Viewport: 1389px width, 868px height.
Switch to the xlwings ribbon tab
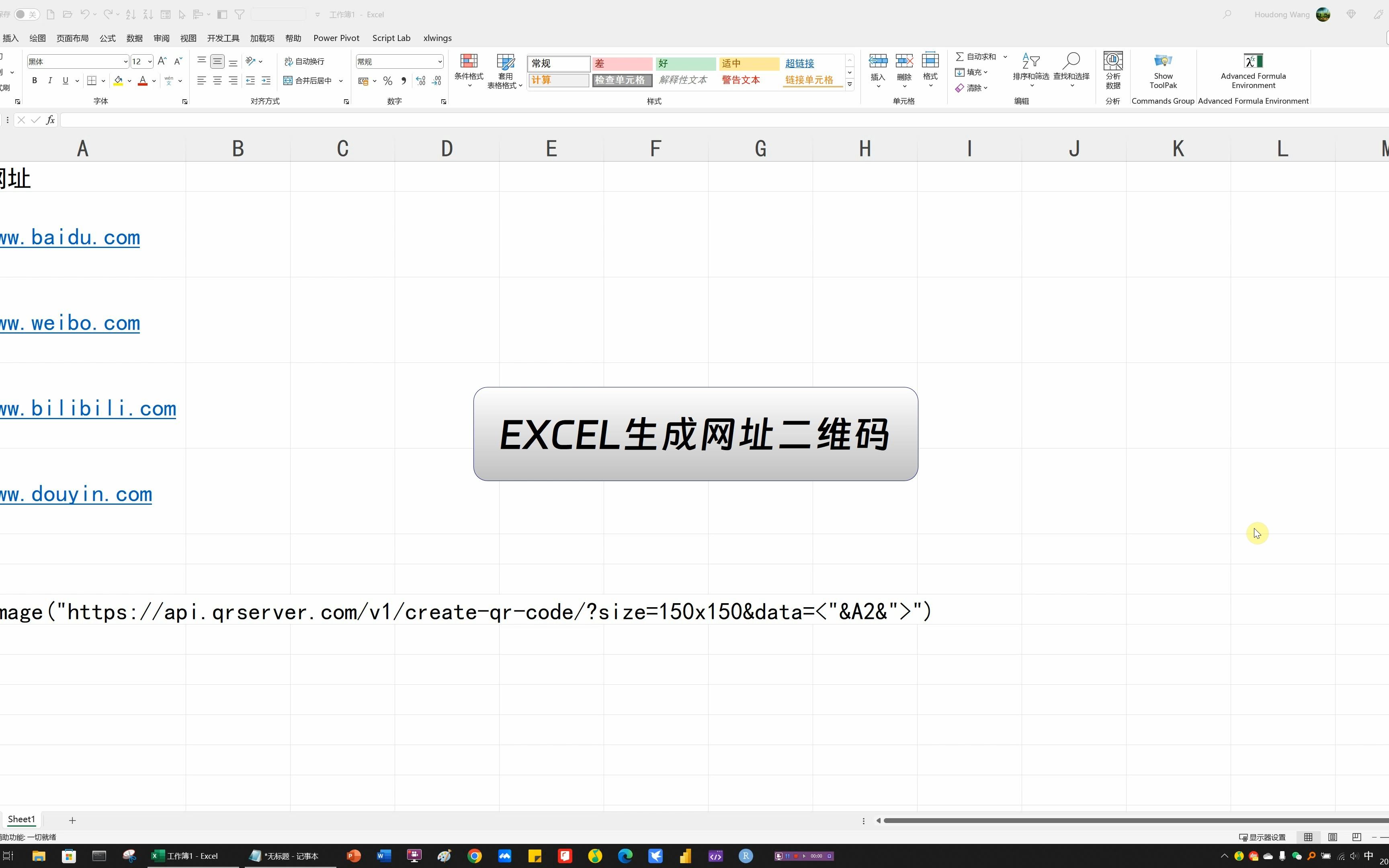437,38
